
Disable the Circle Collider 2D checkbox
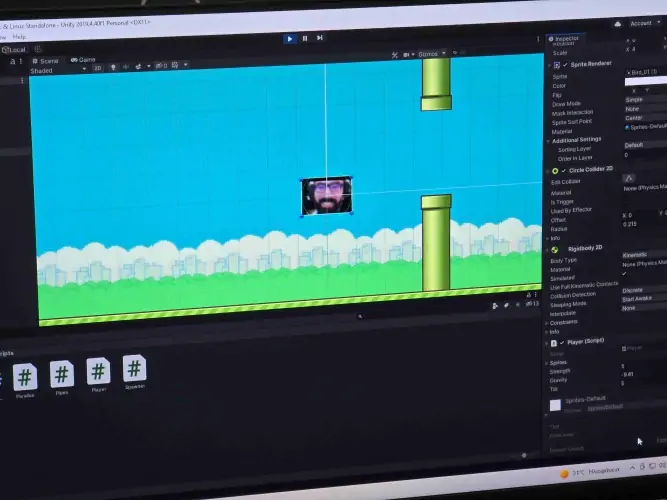coord(564,171)
